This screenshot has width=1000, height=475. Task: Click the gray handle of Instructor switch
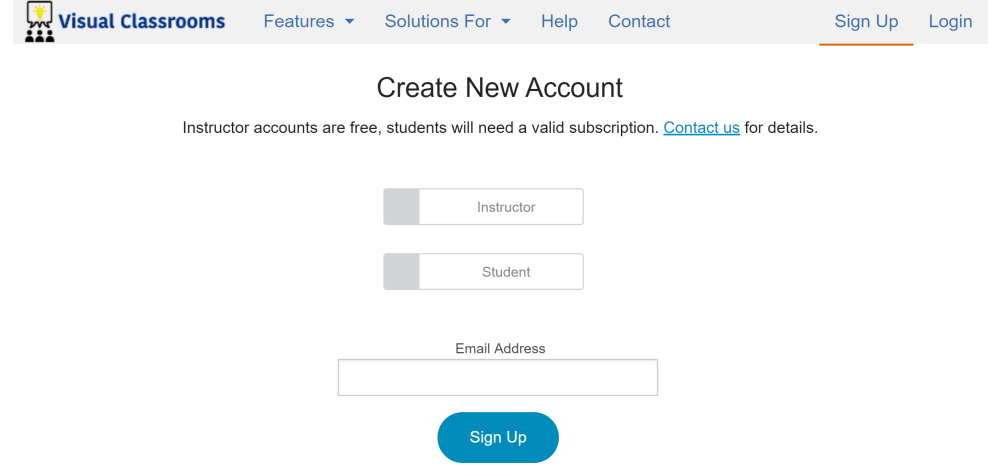401,207
